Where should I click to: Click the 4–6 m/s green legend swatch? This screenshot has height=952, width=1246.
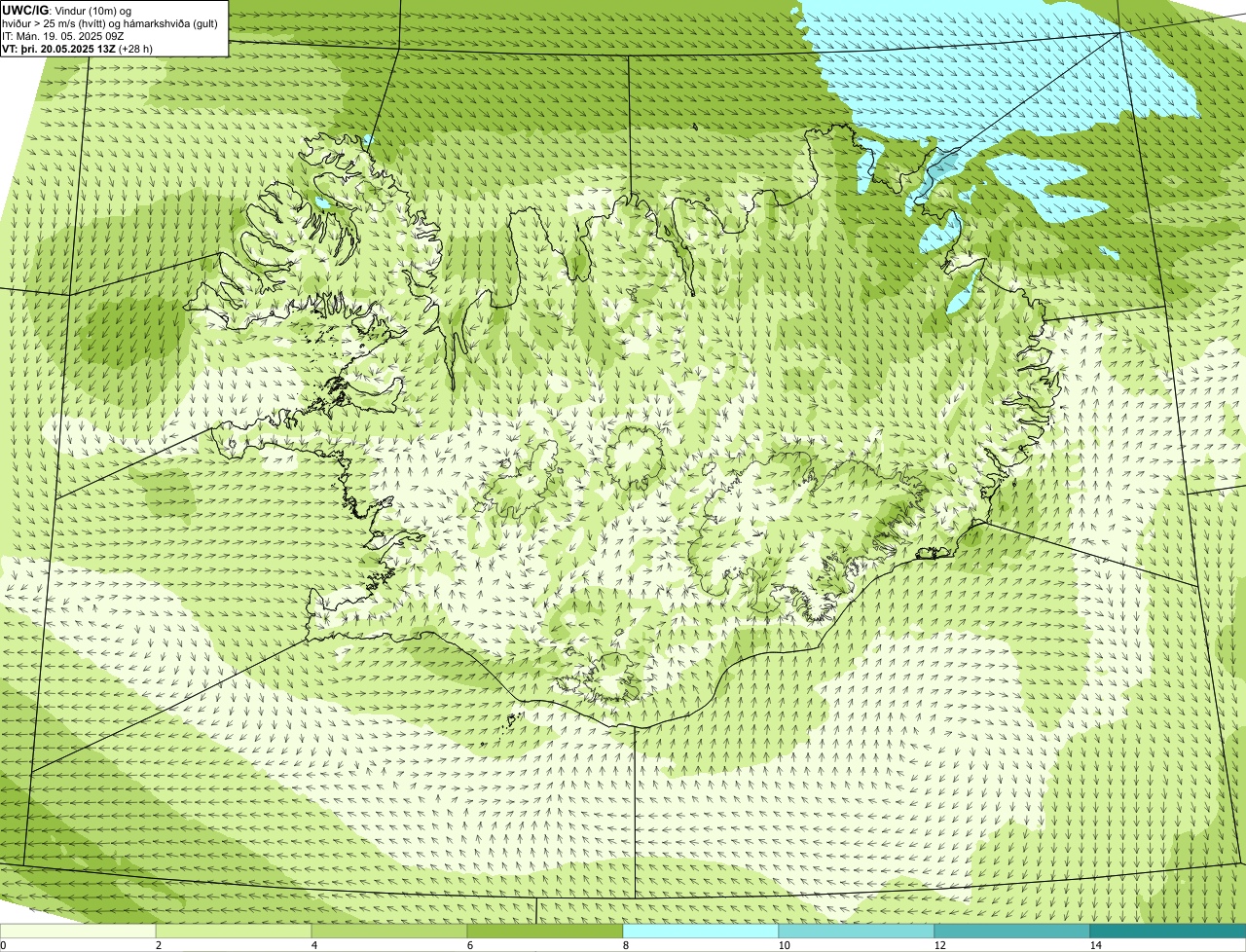[389, 931]
